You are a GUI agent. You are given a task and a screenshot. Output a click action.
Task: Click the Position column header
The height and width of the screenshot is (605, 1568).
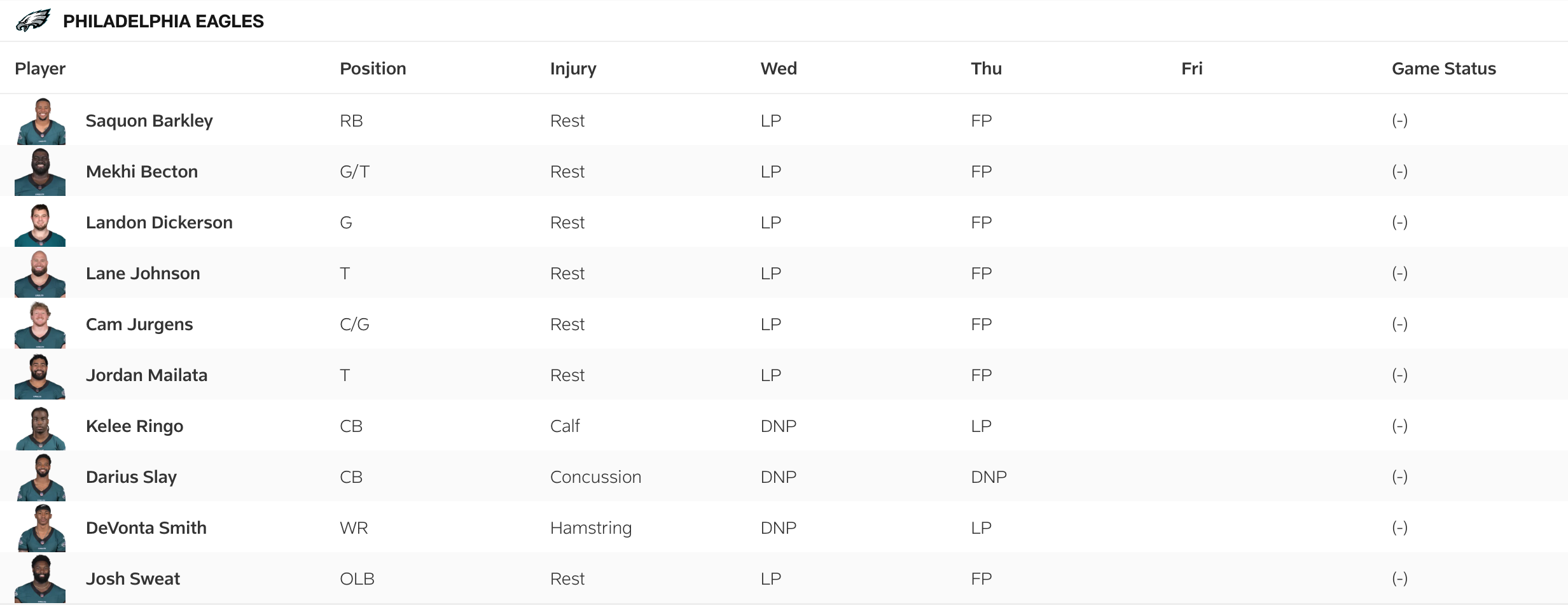pos(373,69)
